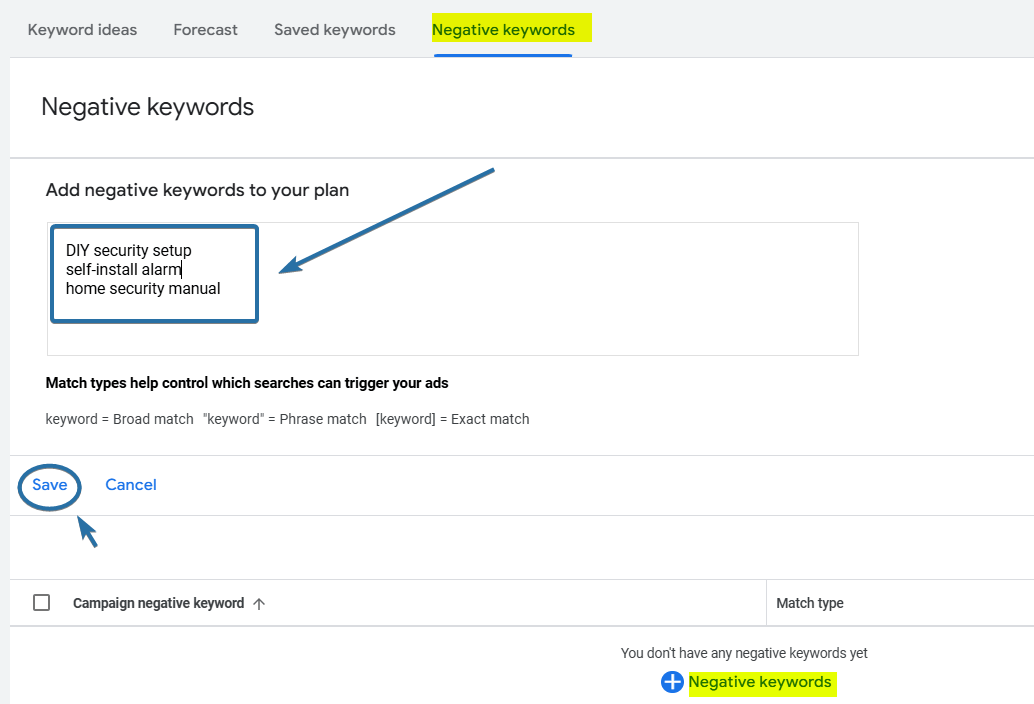Open the highlighted Negative keywords link
This screenshot has width=1034, height=704.
pos(761,682)
